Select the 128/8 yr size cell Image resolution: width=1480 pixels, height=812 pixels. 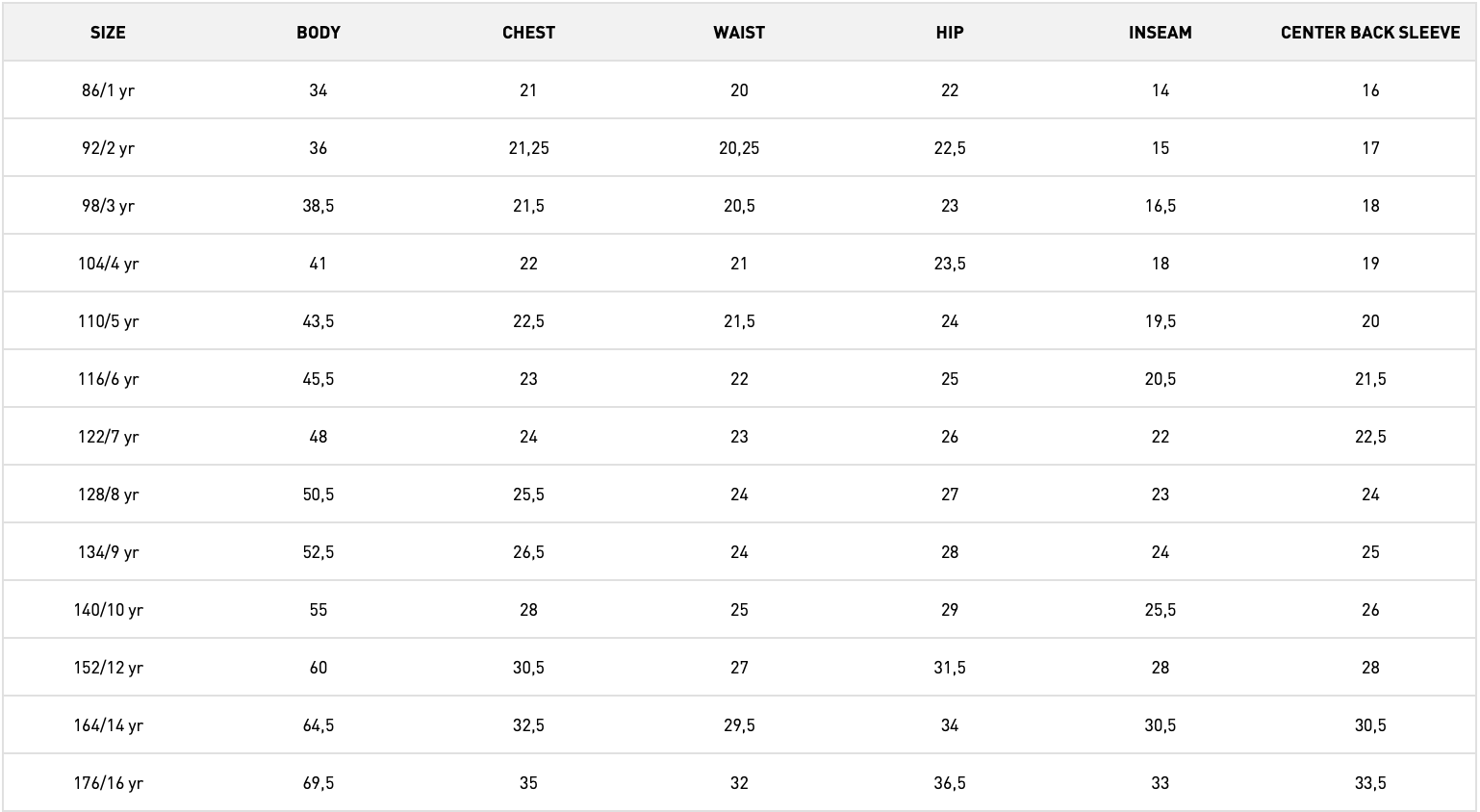coord(108,495)
